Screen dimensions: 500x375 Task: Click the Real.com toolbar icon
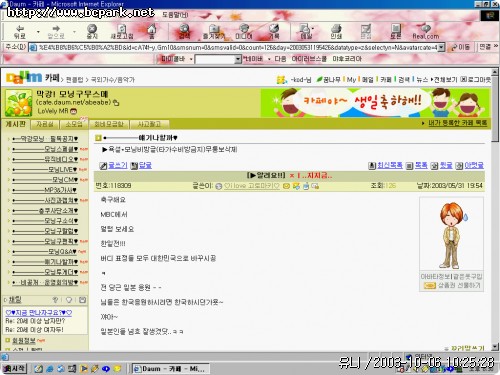pyautogui.click(x=426, y=32)
